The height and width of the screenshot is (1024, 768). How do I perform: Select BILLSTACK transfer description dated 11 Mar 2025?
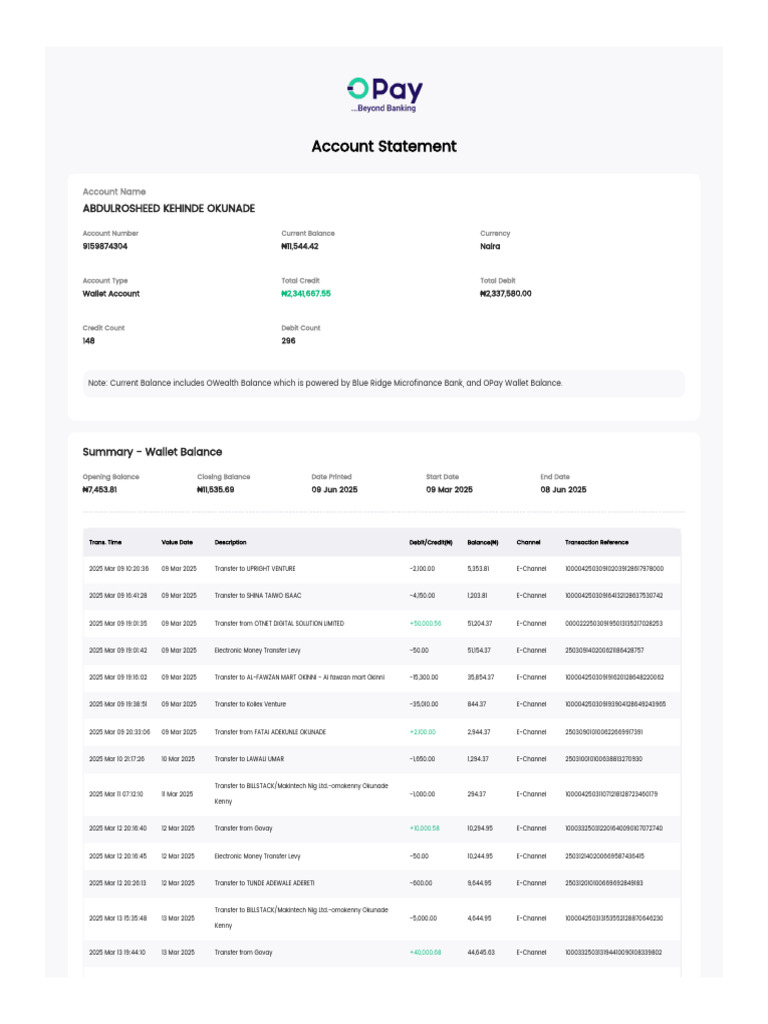tap(301, 793)
